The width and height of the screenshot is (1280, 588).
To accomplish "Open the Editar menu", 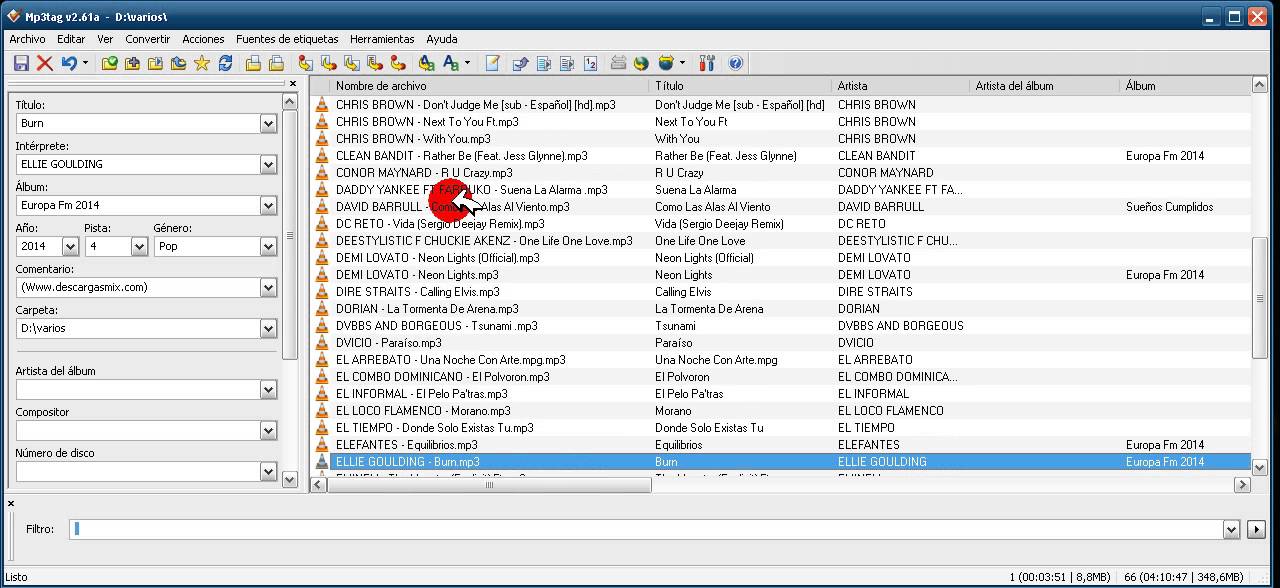I will (x=71, y=39).
